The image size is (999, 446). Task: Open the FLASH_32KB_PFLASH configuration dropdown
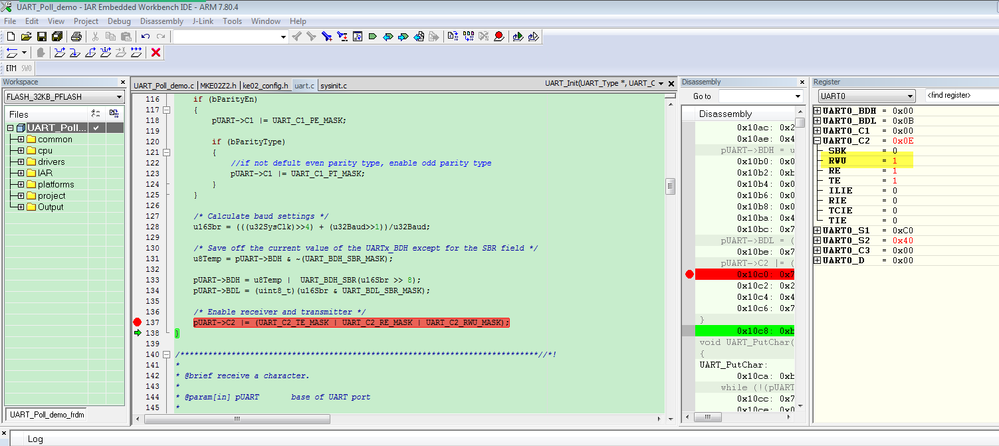pyautogui.click(x=119, y=97)
